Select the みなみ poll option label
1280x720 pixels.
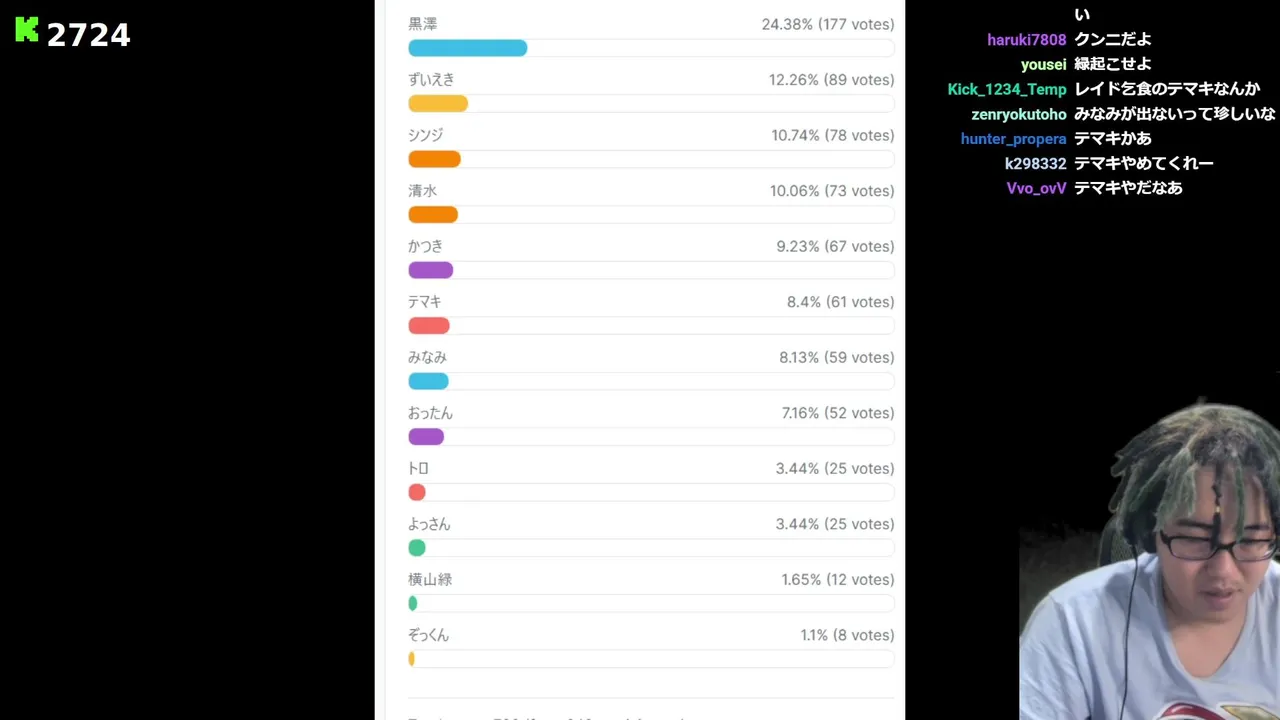coord(427,357)
